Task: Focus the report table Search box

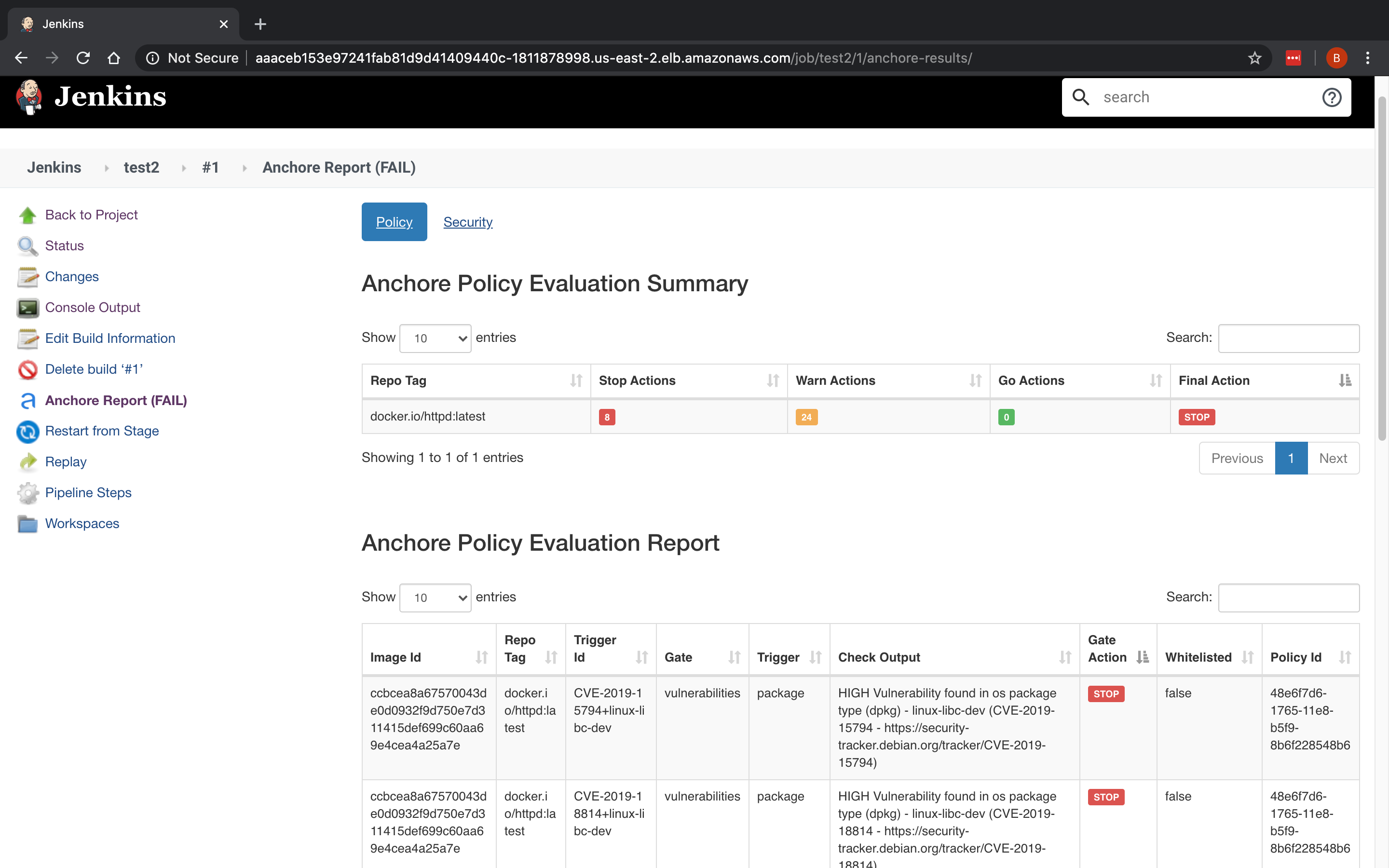Action: pyautogui.click(x=1289, y=598)
